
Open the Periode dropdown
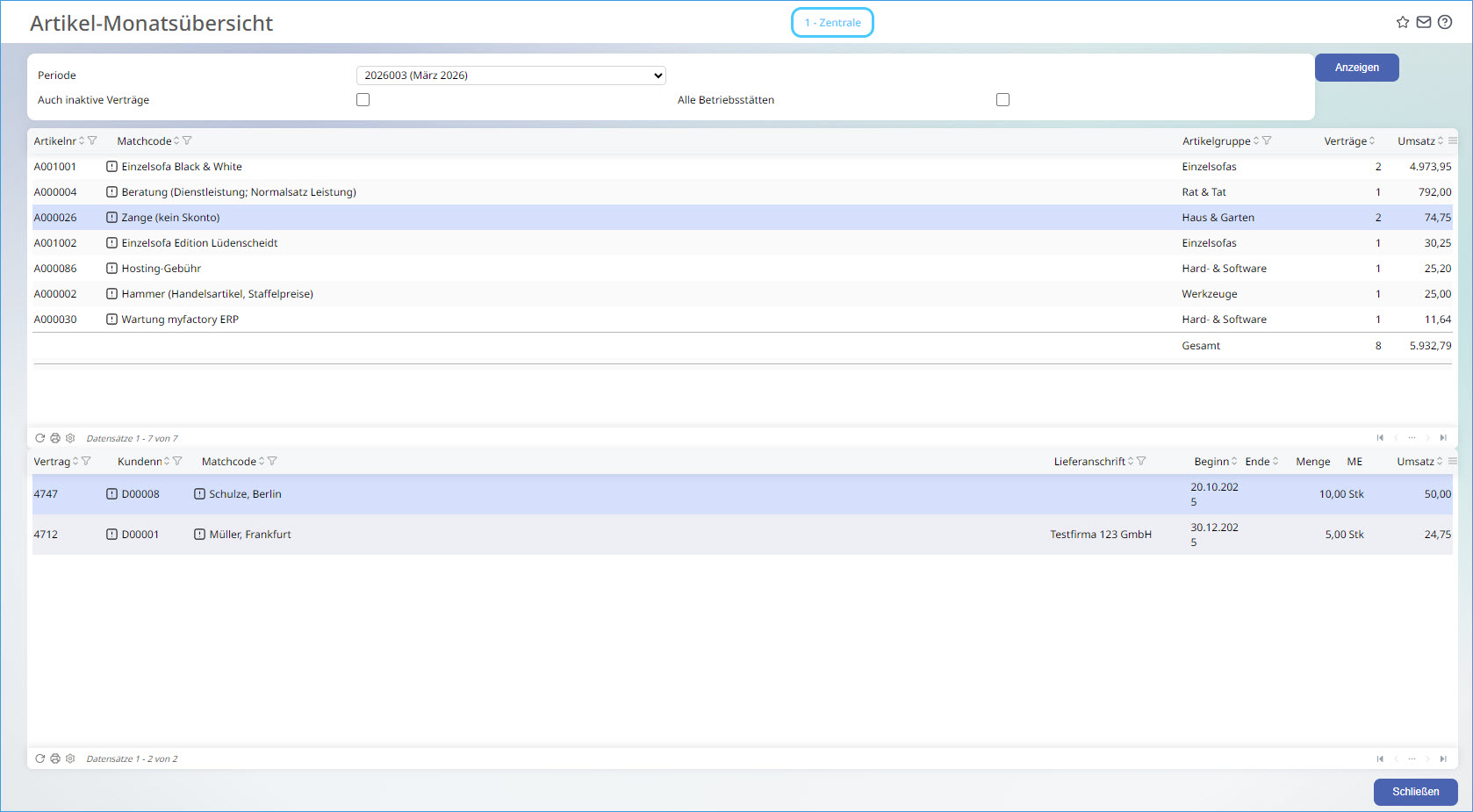511,75
